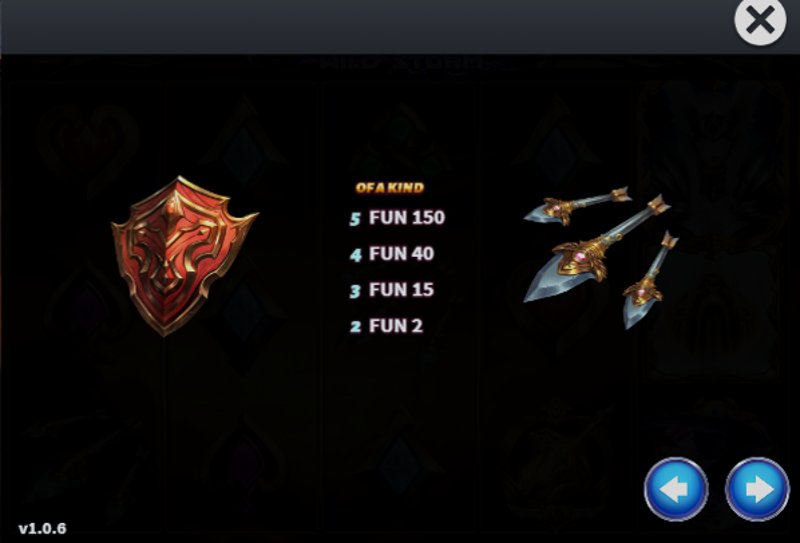This screenshot has width=800, height=543.
Task: Go to the previous paytable page
Action: (676, 489)
